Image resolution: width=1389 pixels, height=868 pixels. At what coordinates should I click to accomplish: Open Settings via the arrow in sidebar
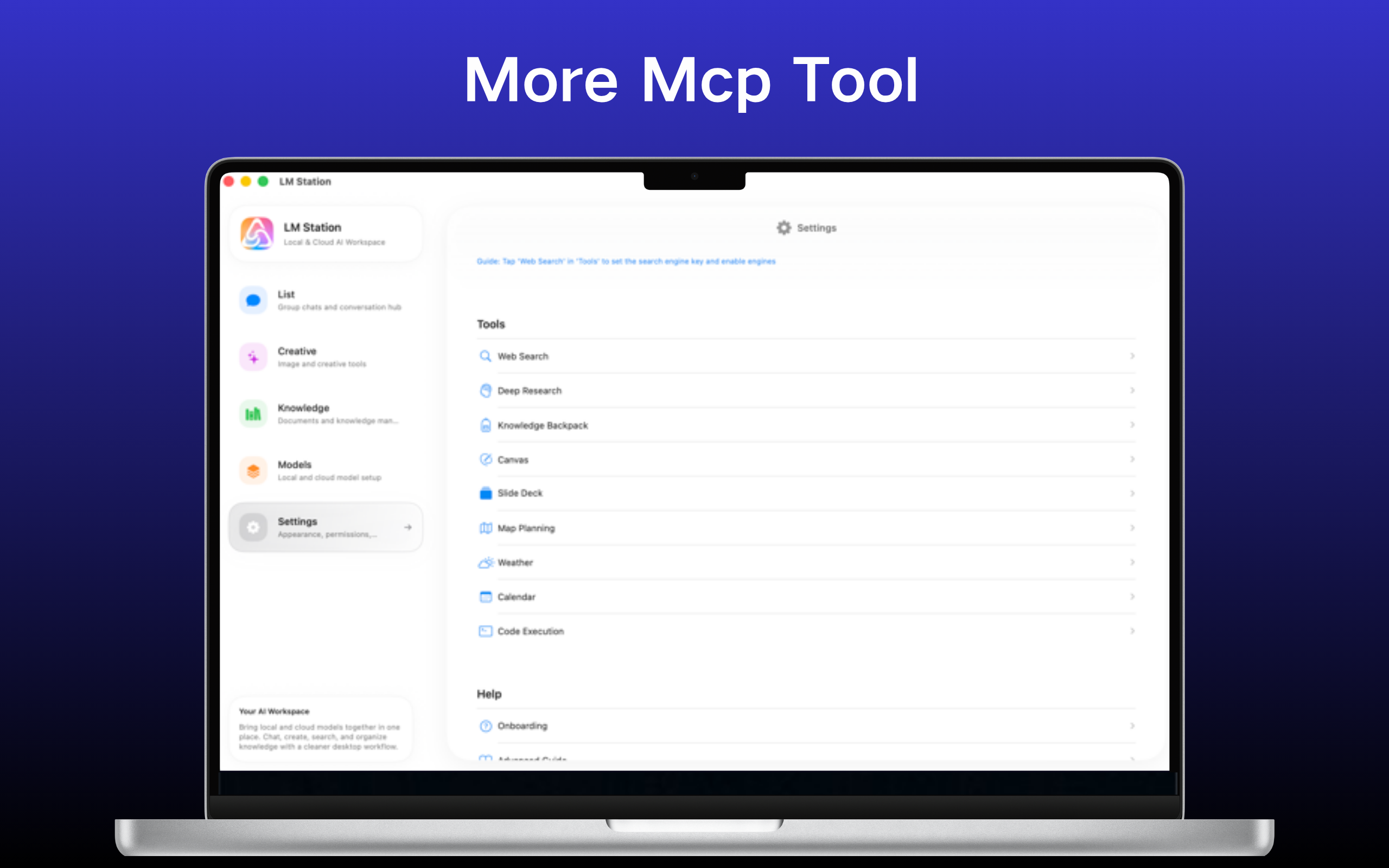(409, 527)
